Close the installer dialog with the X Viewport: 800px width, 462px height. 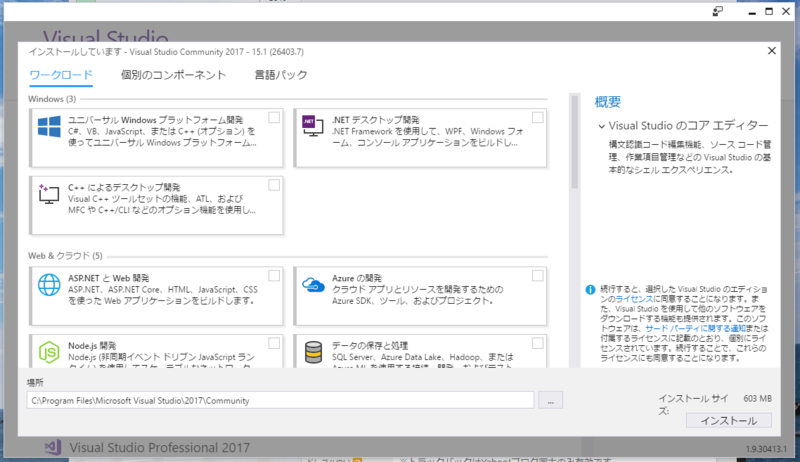771,50
